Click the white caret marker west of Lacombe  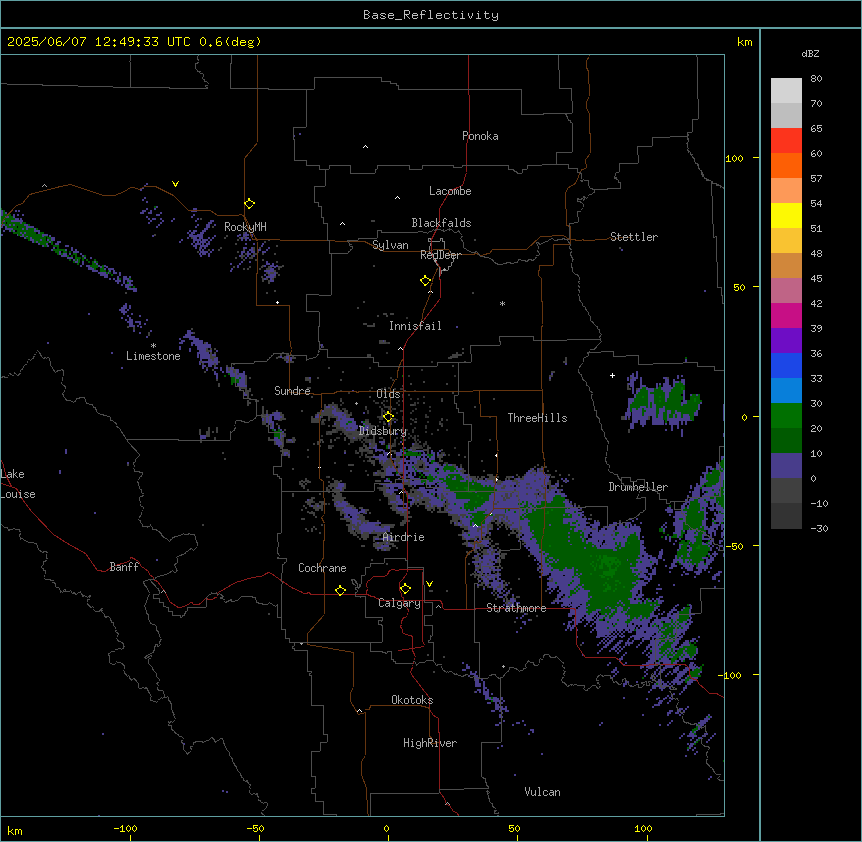pyautogui.click(x=397, y=198)
